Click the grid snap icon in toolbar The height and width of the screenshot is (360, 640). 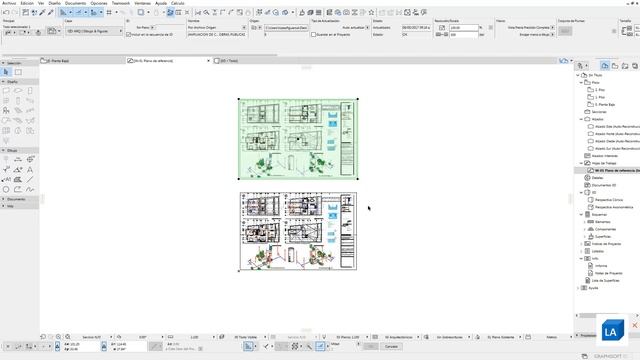tap(109, 13)
